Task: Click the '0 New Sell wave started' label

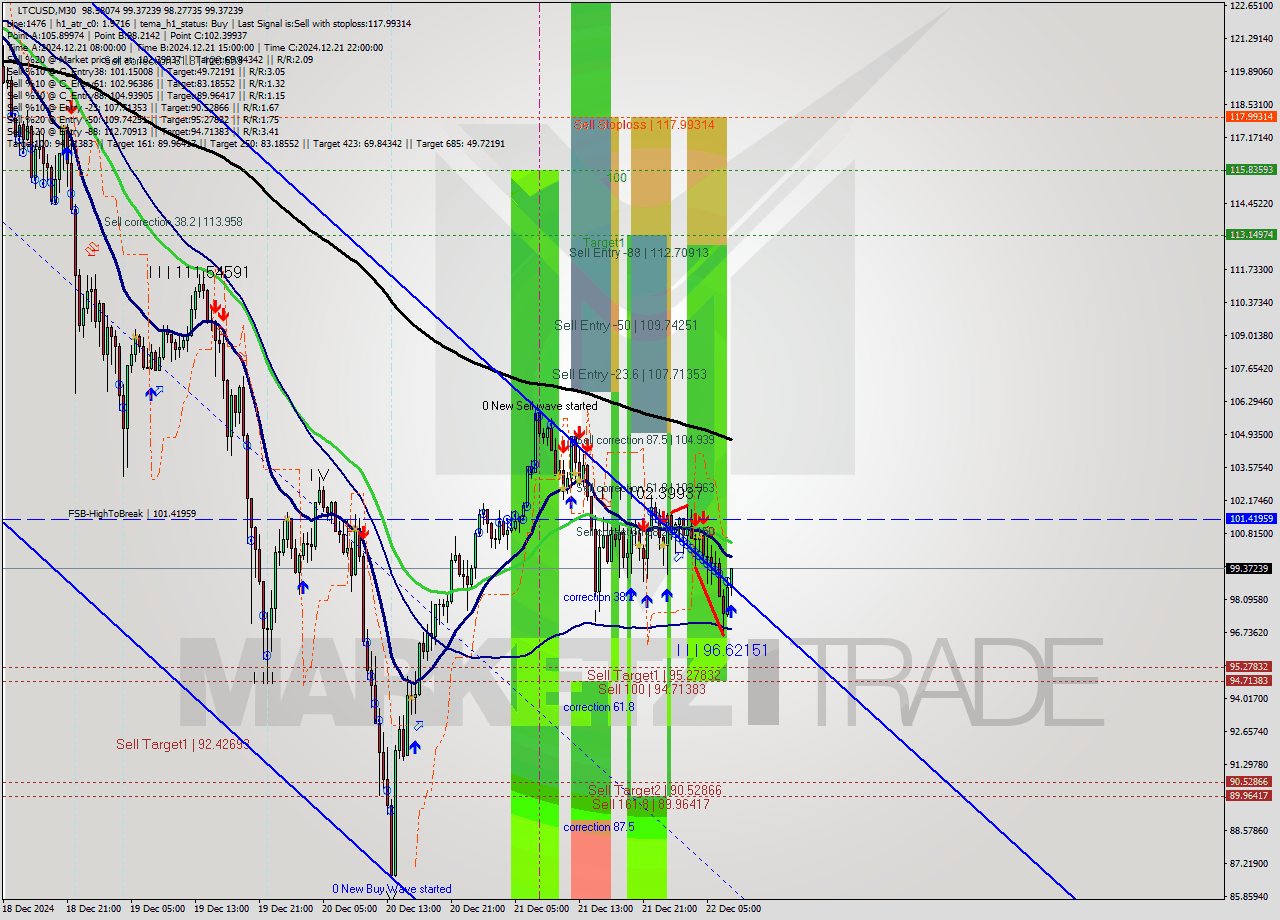Action: click(x=539, y=406)
